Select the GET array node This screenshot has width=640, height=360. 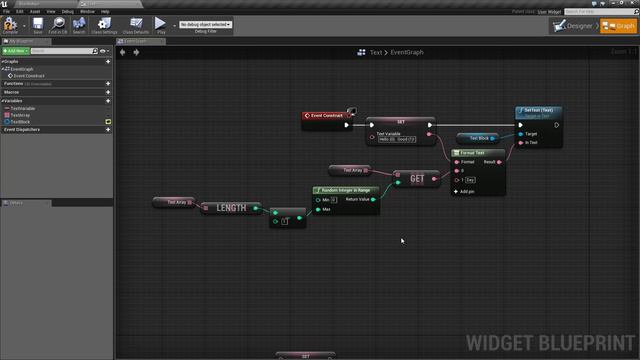click(417, 179)
